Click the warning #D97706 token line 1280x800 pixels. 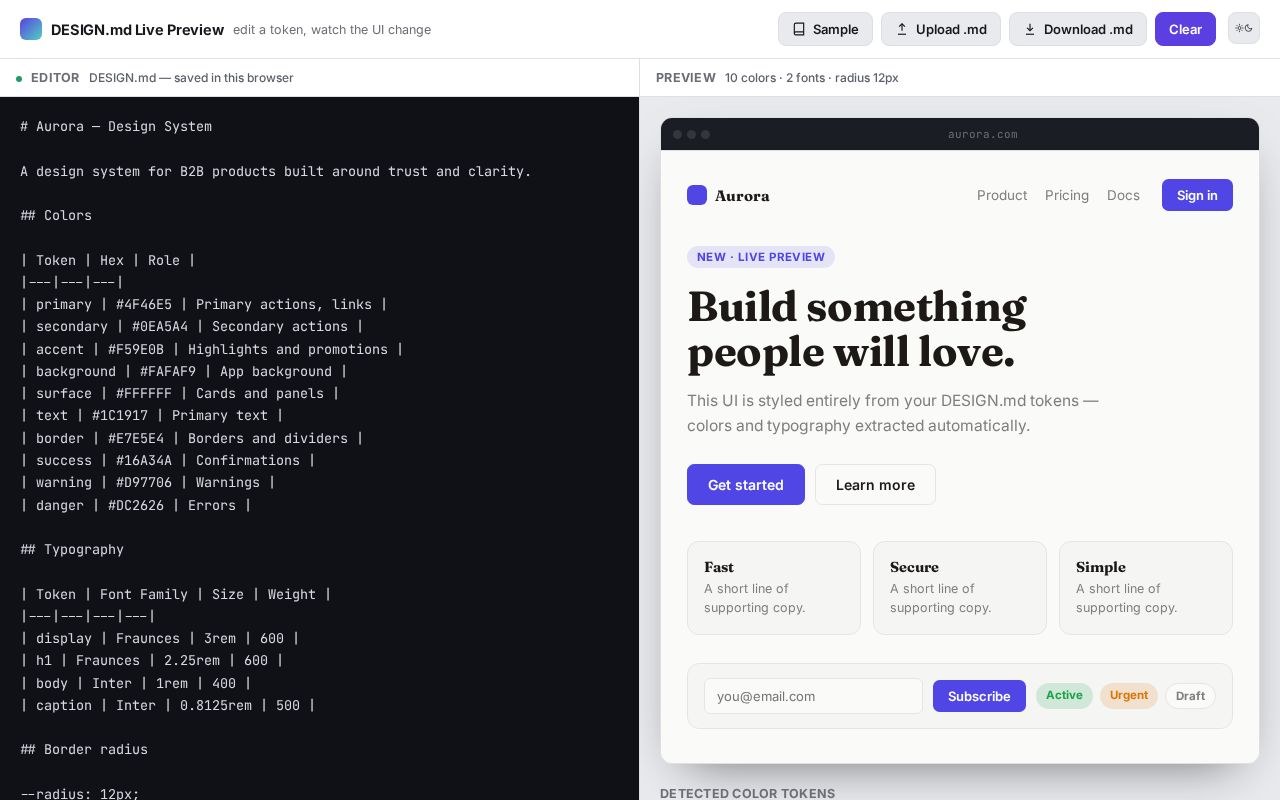click(148, 482)
